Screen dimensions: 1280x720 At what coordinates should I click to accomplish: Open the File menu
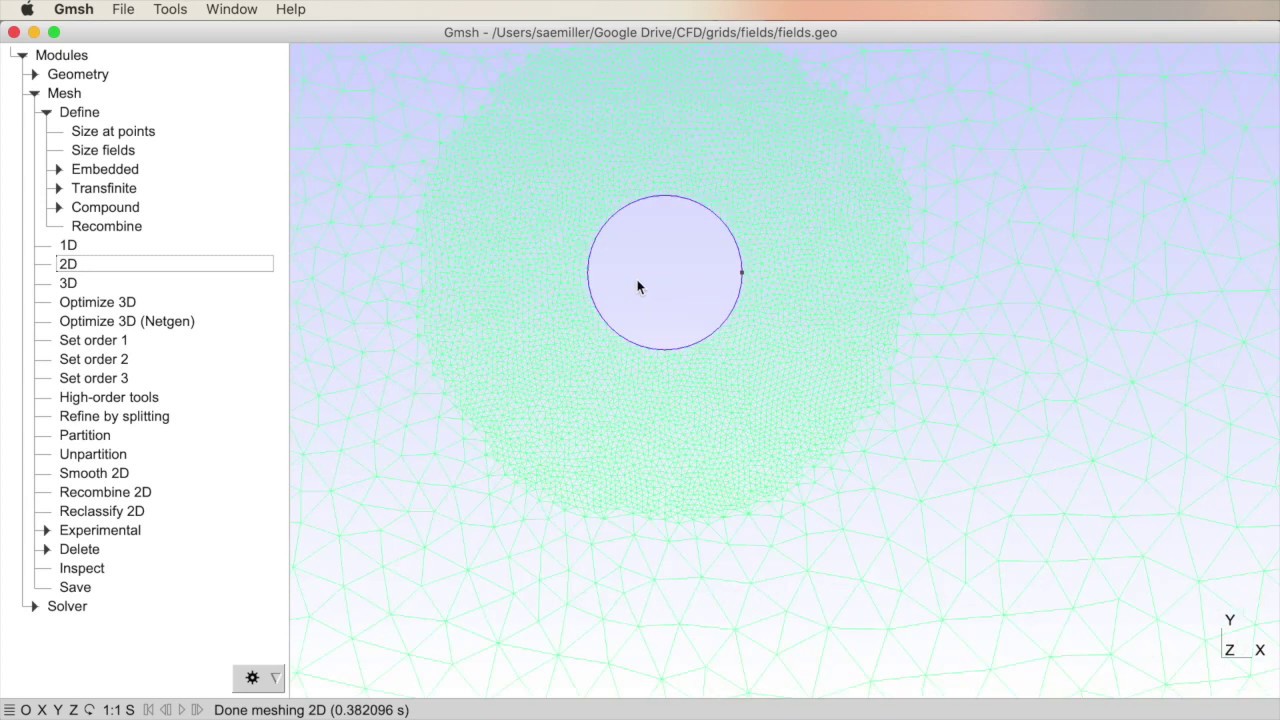point(123,9)
